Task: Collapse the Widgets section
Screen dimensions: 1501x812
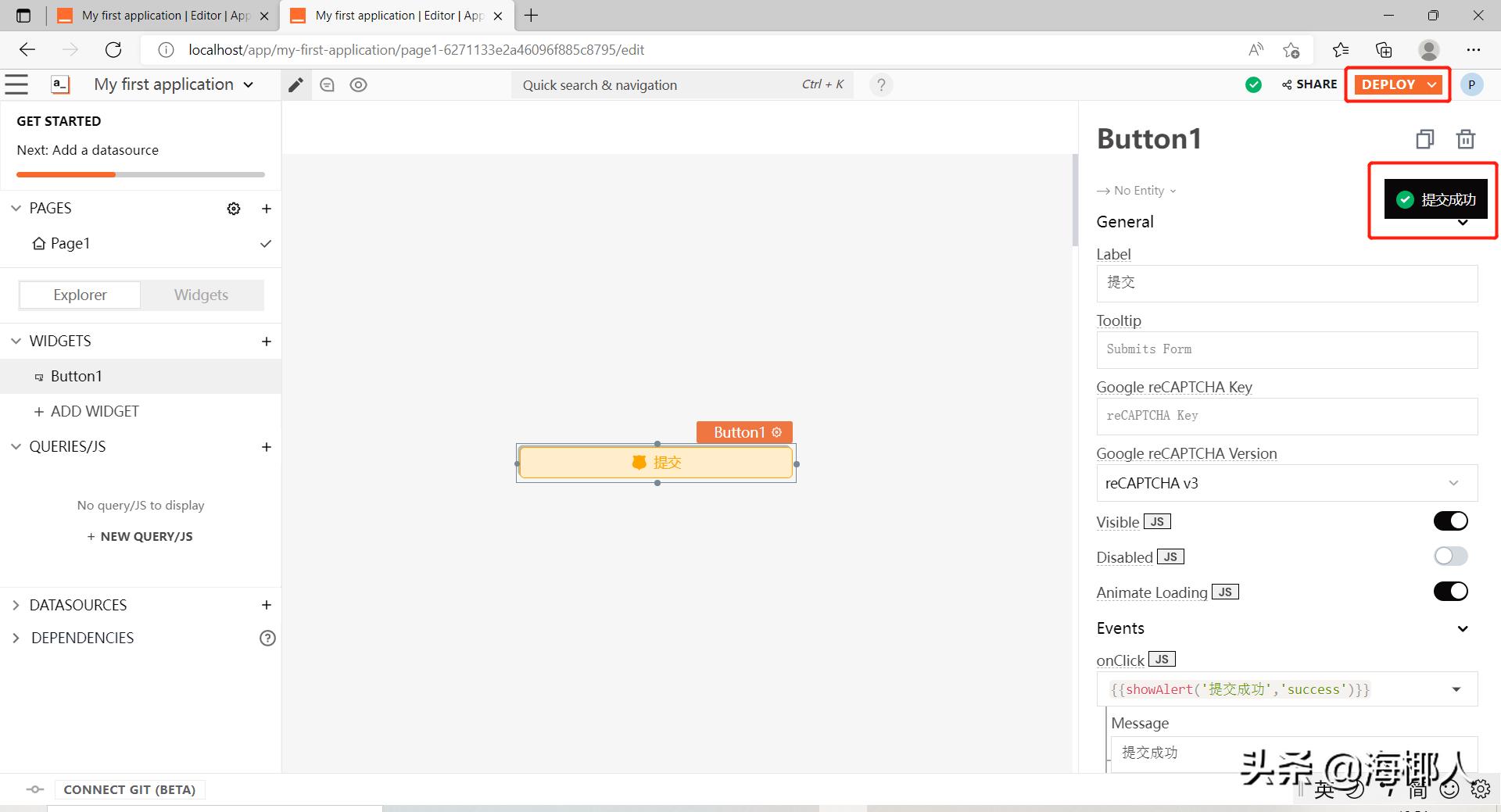Action: point(16,342)
